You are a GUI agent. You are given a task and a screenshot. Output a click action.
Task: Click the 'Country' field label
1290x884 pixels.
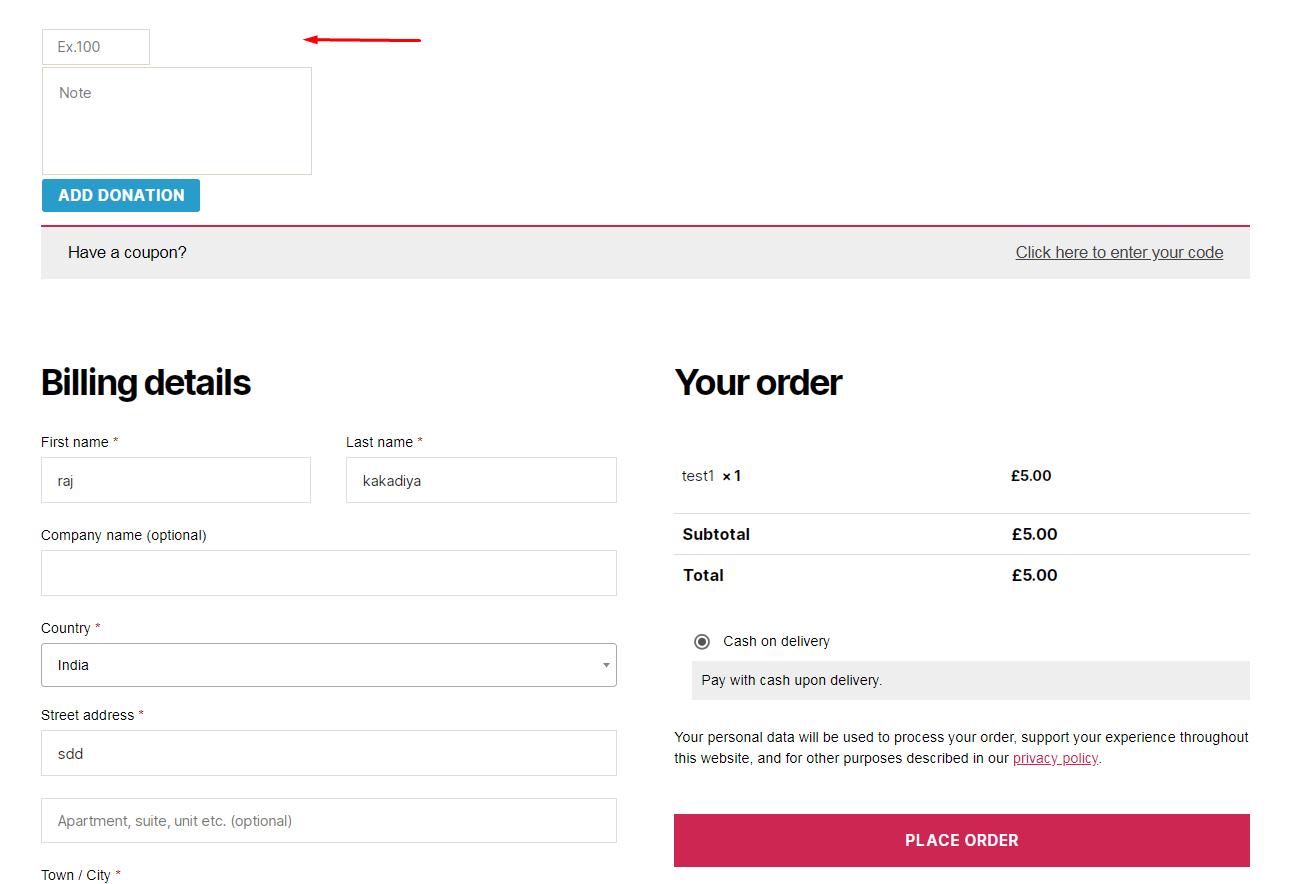click(66, 628)
